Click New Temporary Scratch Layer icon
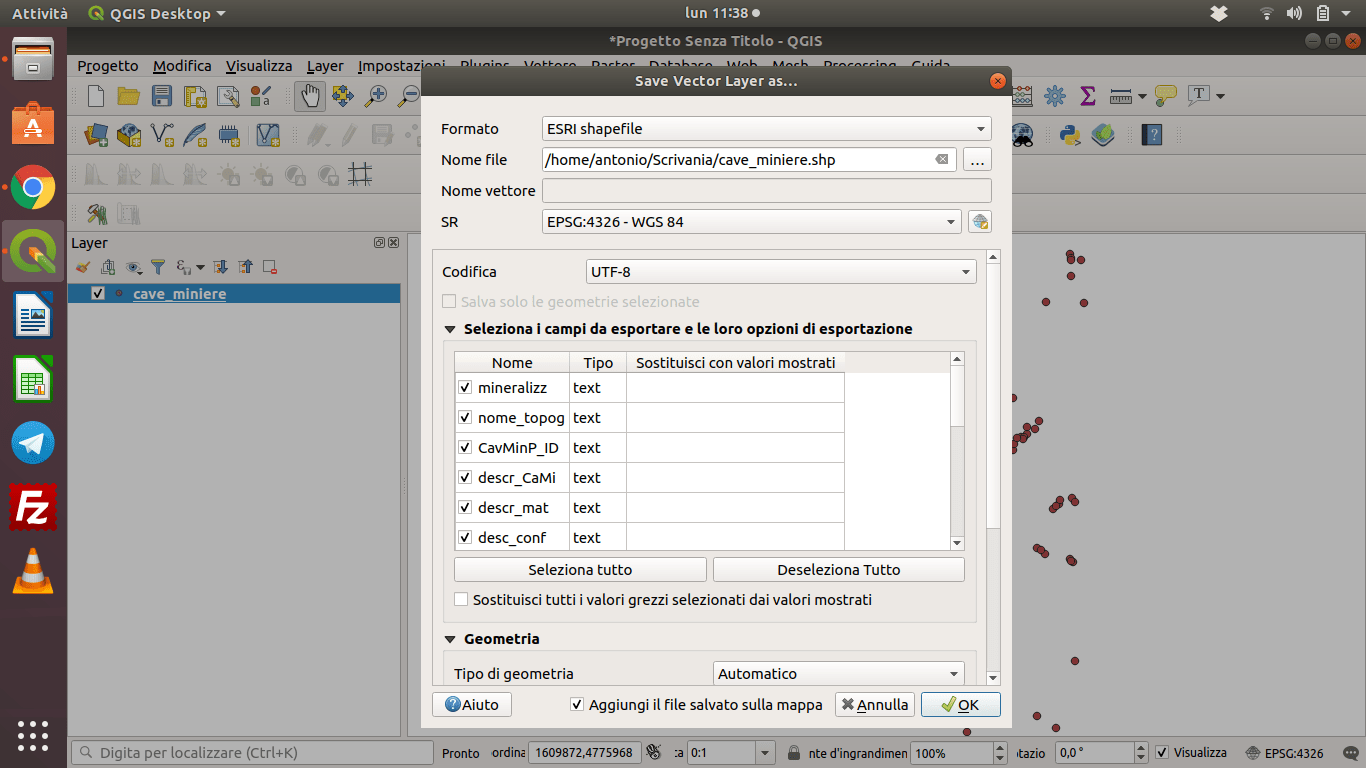Image resolution: width=1366 pixels, height=768 pixels. point(228,134)
